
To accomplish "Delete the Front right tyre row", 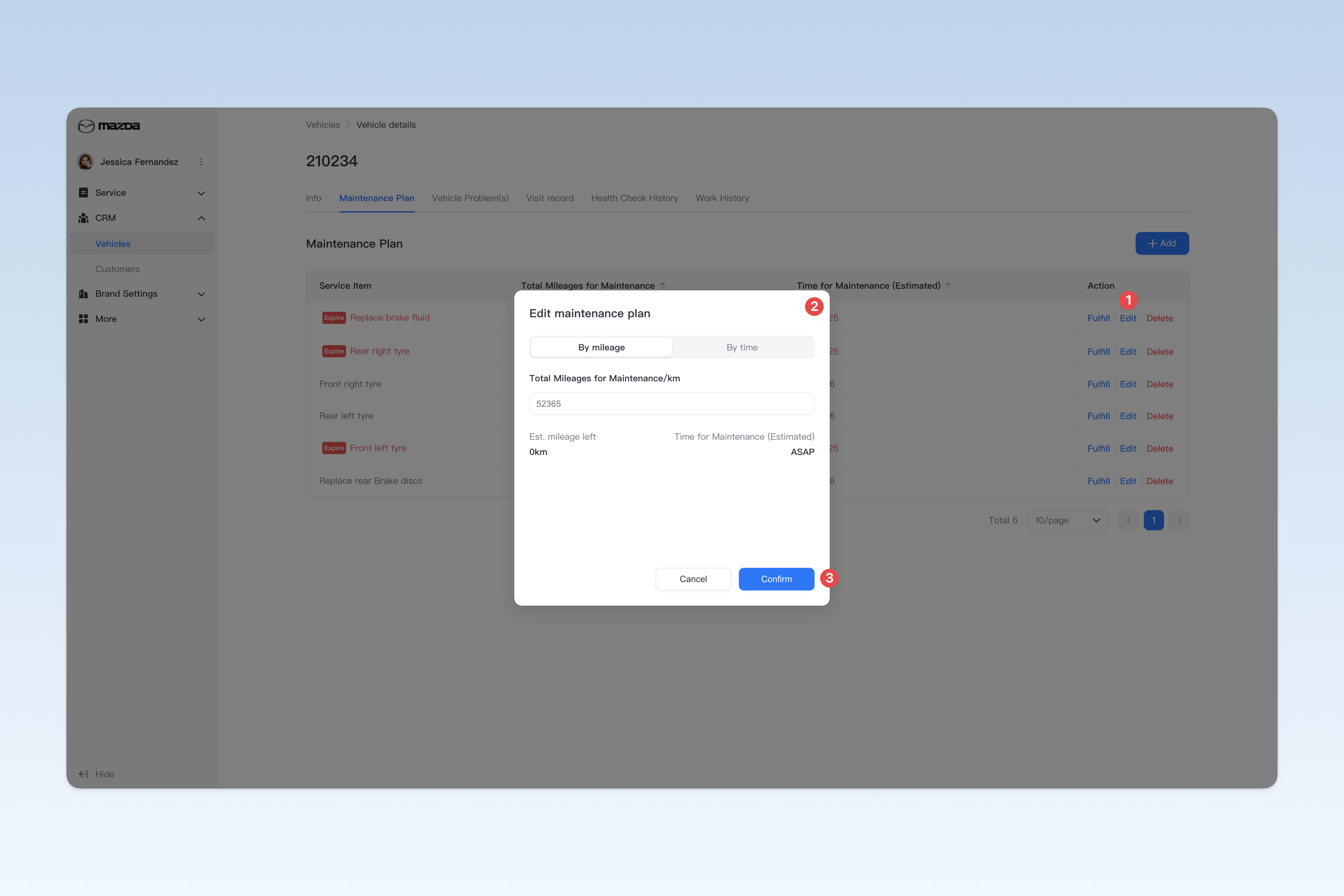I will pyautogui.click(x=1160, y=384).
